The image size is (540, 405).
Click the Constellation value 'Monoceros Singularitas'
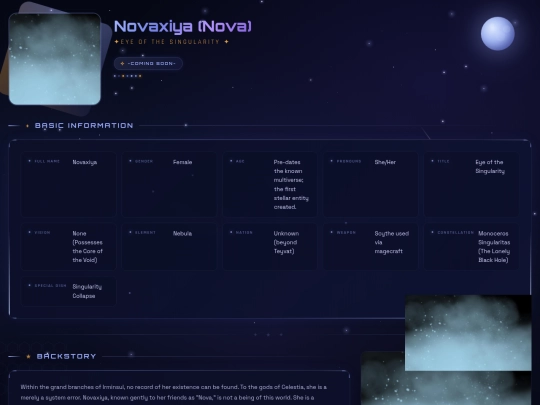tap(494, 247)
